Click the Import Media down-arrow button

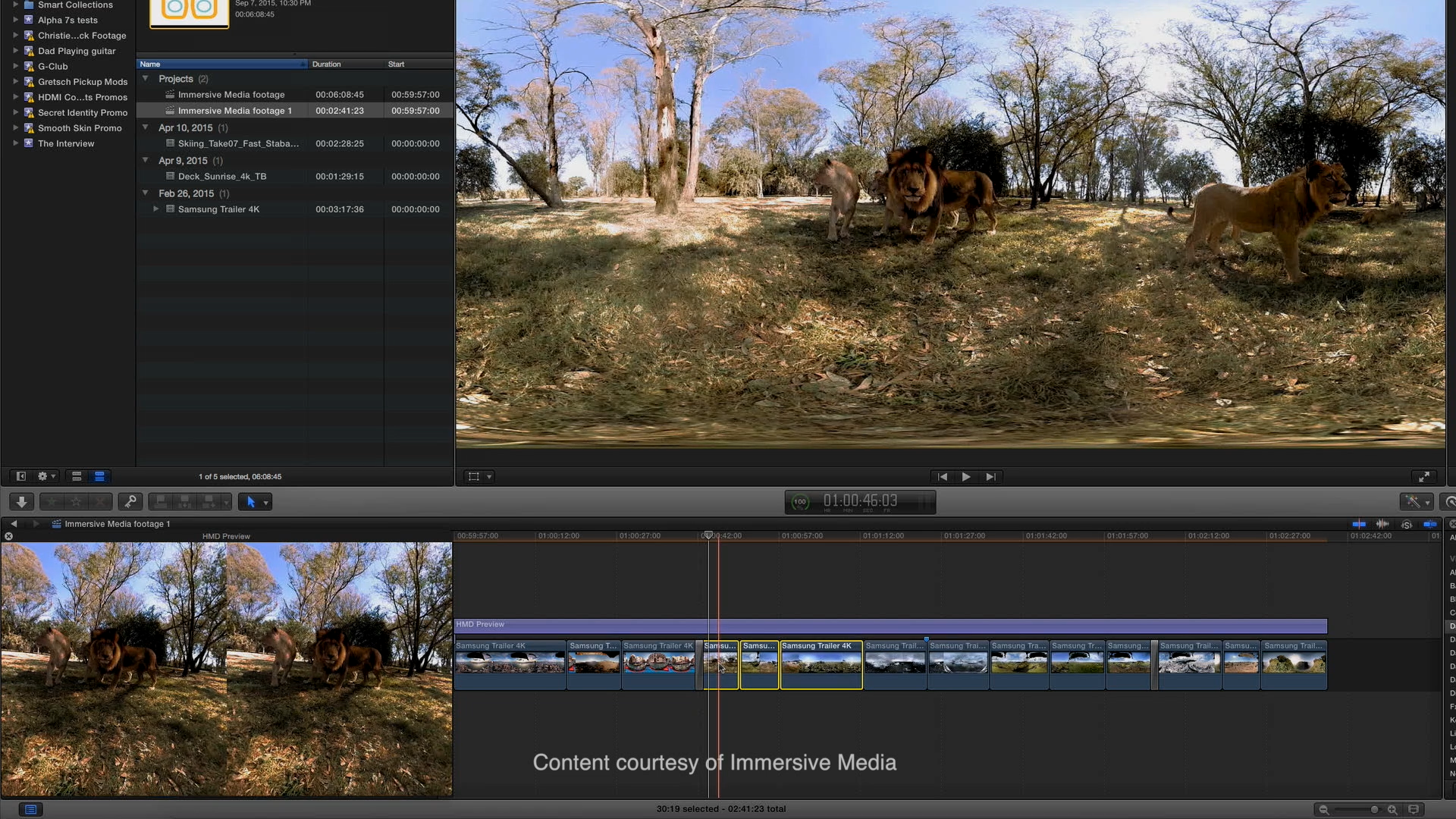click(x=21, y=502)
